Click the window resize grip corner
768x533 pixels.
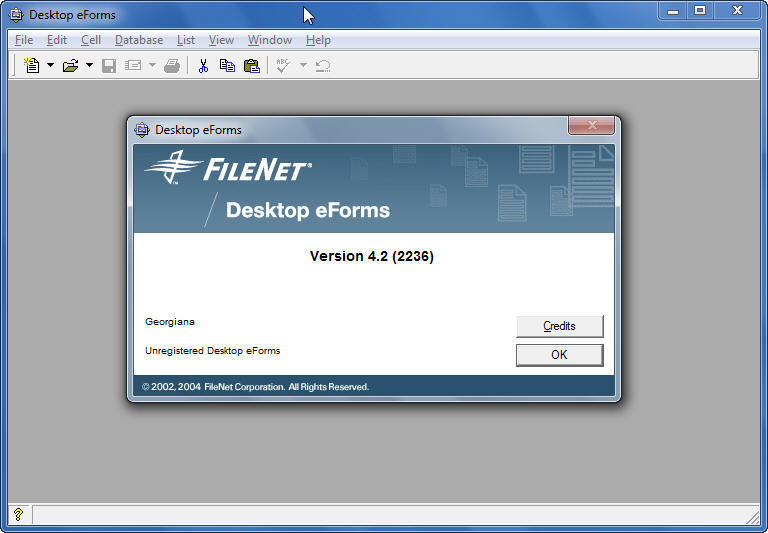click(753, 516)
